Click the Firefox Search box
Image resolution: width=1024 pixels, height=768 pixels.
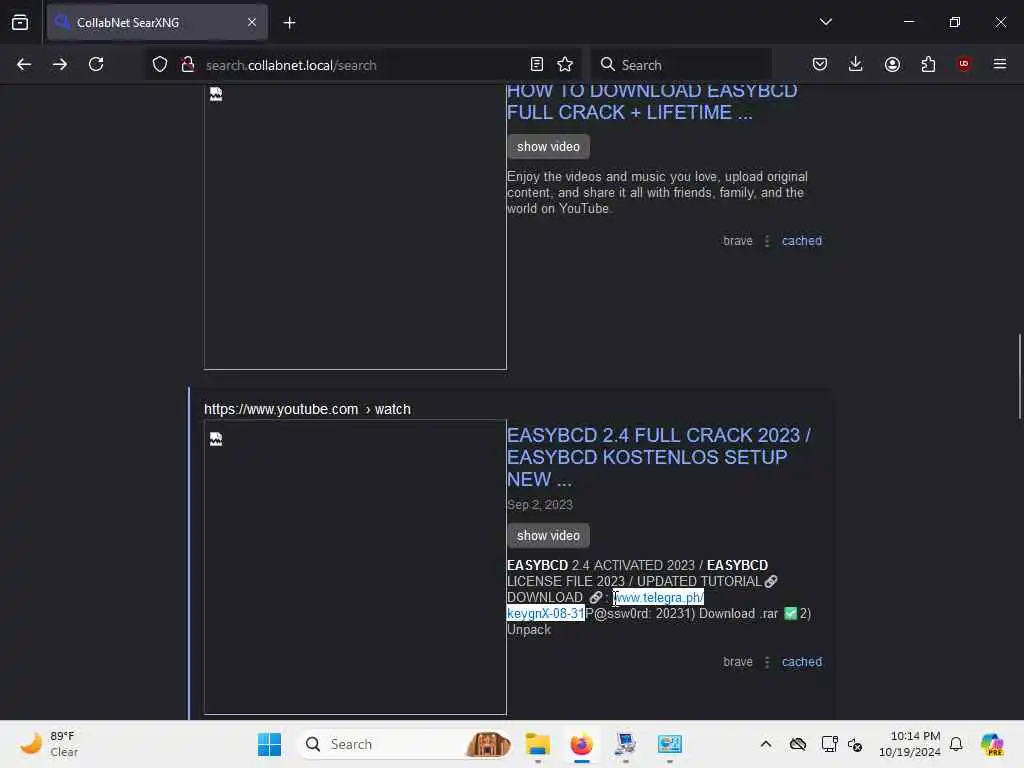pos(681,65)
